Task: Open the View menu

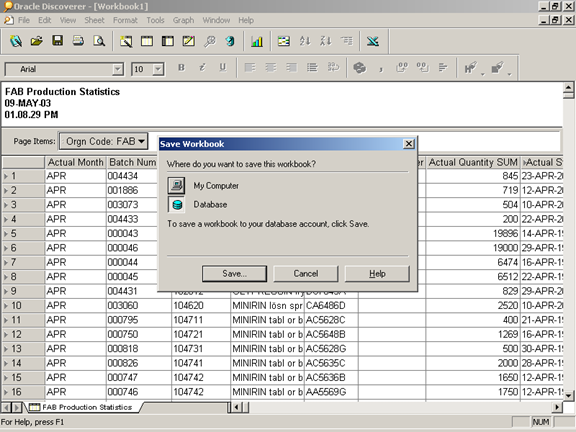Action: (68, 20)
